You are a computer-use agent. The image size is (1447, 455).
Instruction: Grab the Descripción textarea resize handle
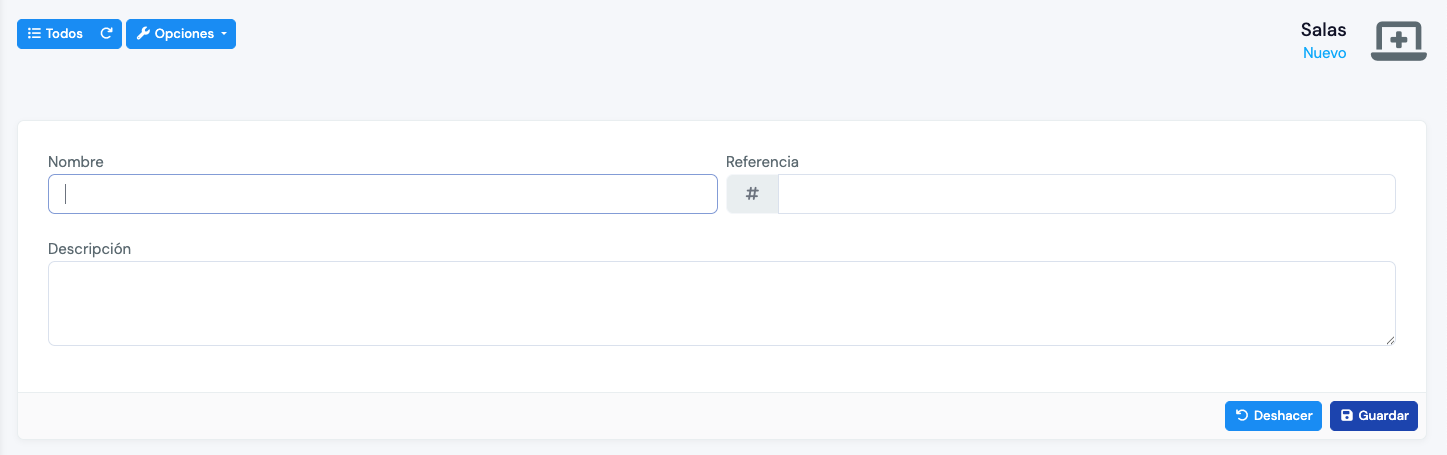click(x=1390, y=340)
